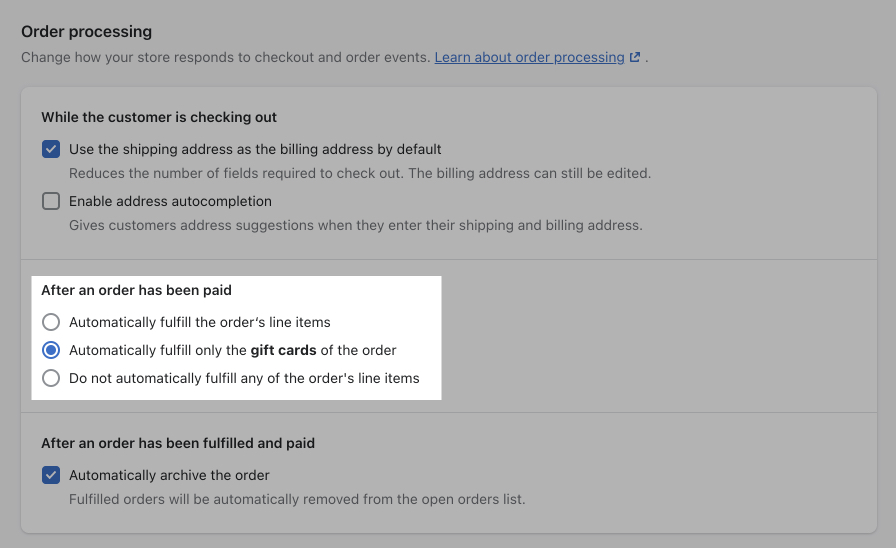Click the 'Order processing' page heading
The image size is (896, 548).
(x=86, y=31)
